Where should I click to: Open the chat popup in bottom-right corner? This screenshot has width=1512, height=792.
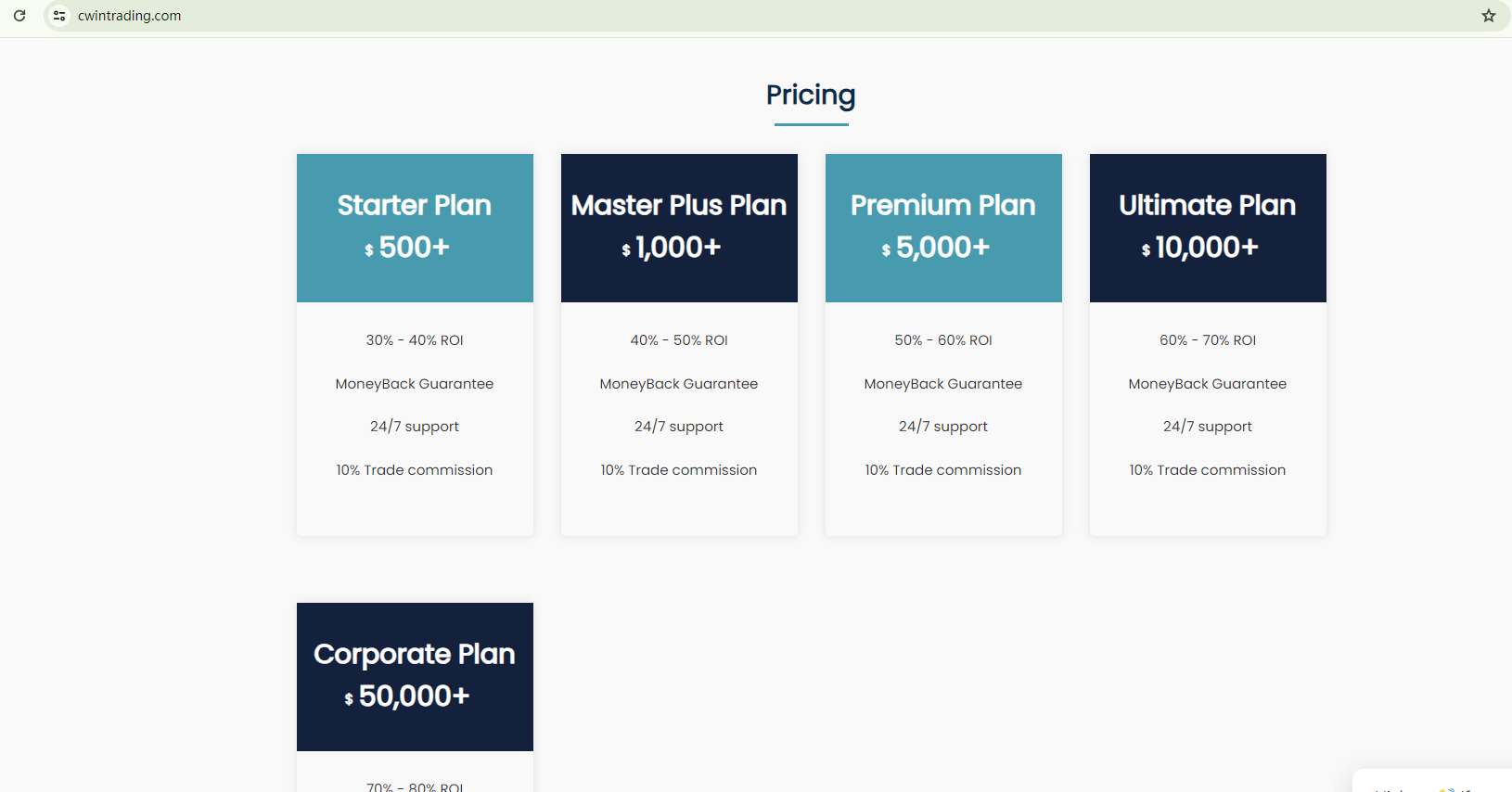click(1433, 782)
